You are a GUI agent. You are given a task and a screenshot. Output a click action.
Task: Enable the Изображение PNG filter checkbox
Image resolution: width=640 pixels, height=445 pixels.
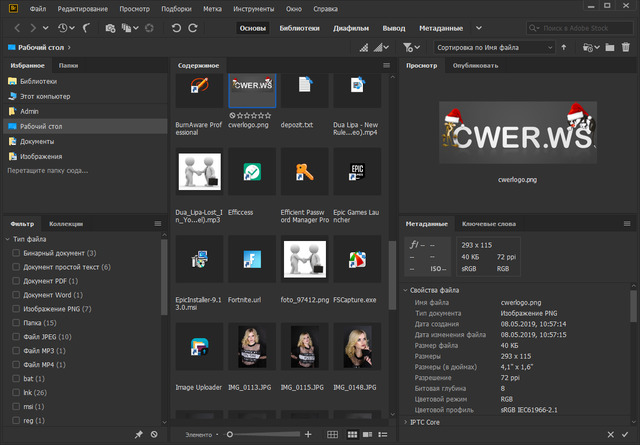[16, 309]
